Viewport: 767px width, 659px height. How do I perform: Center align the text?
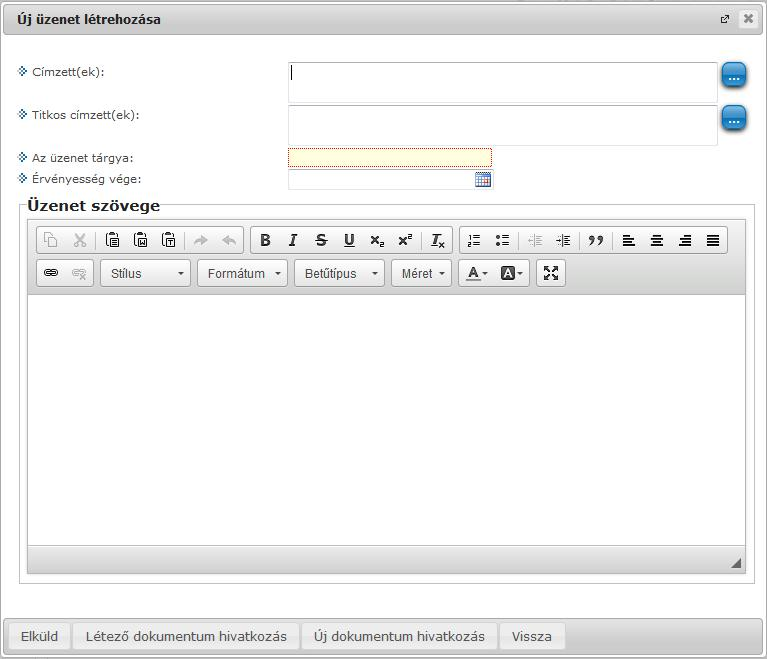tap(657, 240)
